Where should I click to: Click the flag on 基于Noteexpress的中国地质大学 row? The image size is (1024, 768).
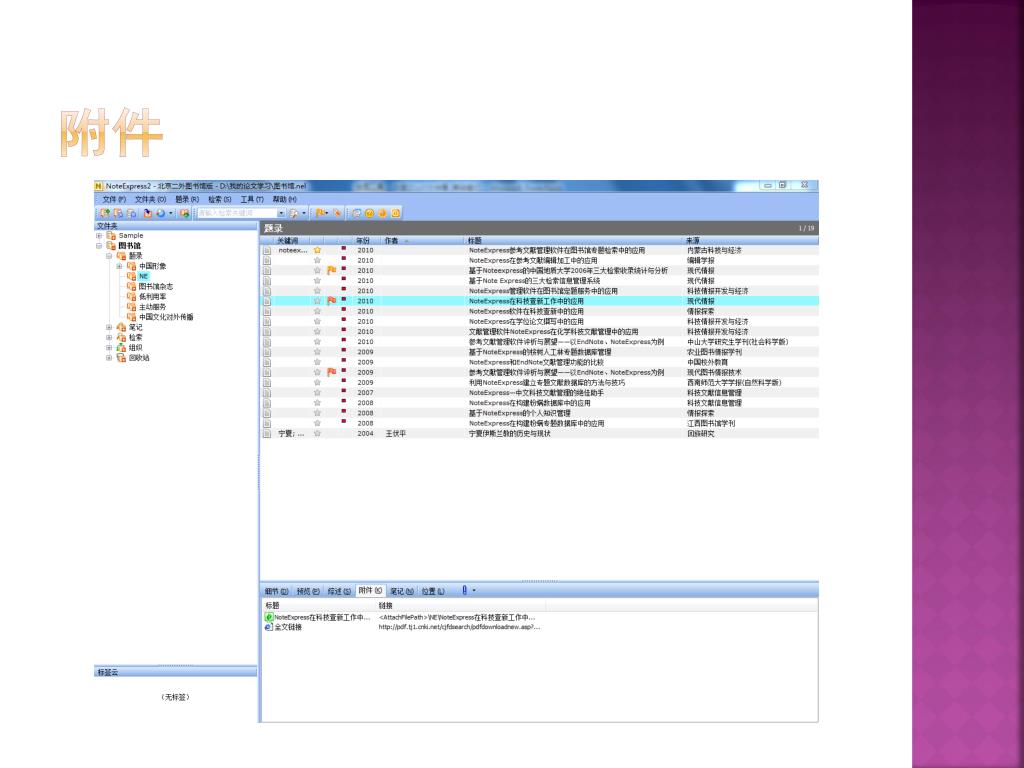[x=332, y=270]
